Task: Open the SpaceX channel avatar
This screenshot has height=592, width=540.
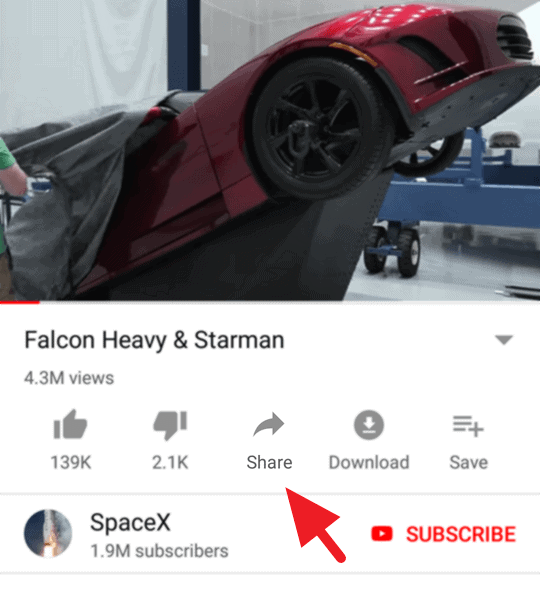Action: coord(48,533)
